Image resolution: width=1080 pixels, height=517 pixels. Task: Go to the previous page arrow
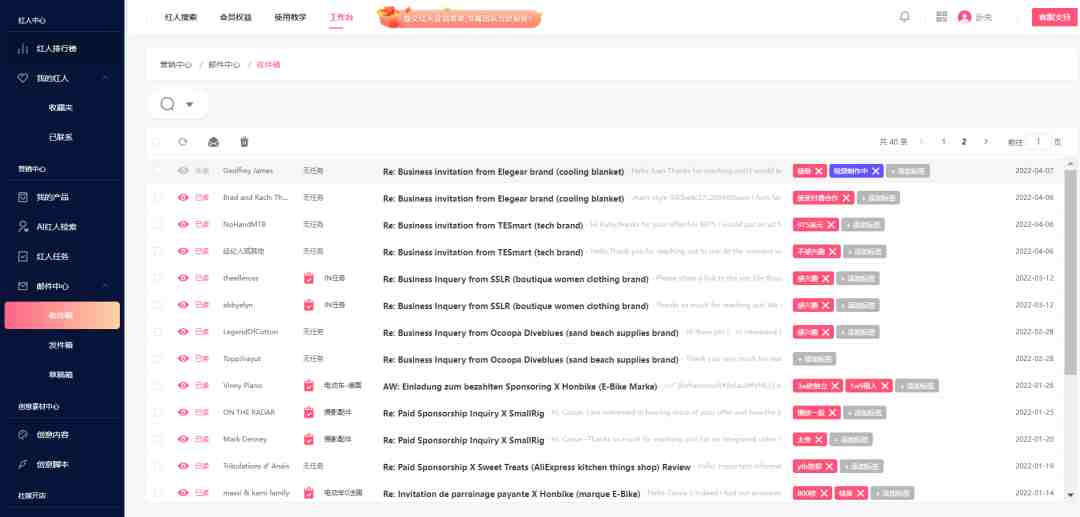tap(922, 142)
